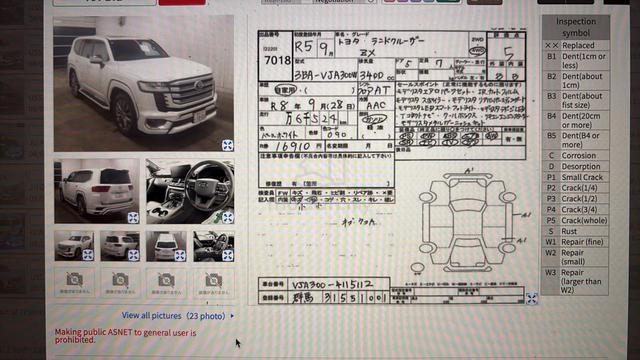
Task: Select the P4 'Crack(3/4)' legend row
Action: [x=576, y=209]
